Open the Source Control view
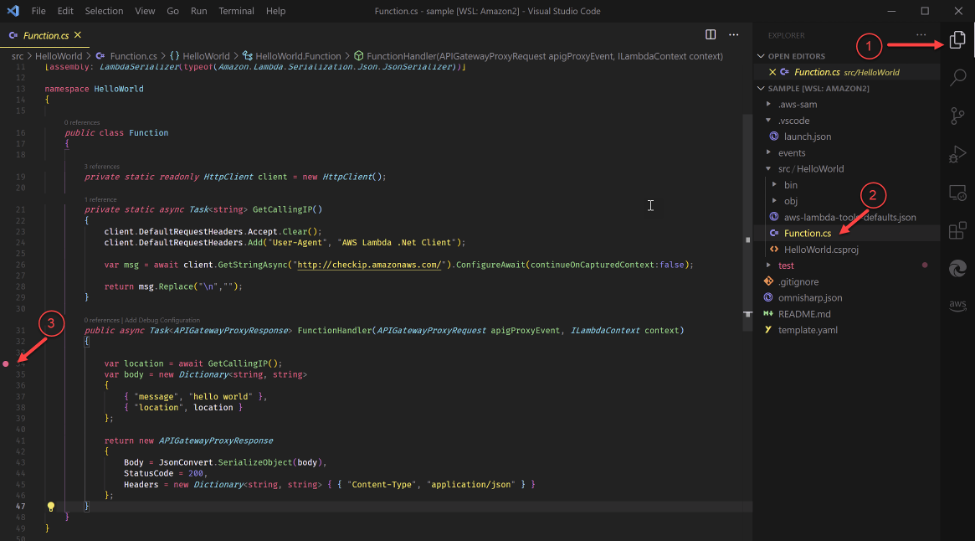Screen dimensions: 977x541 957,116
